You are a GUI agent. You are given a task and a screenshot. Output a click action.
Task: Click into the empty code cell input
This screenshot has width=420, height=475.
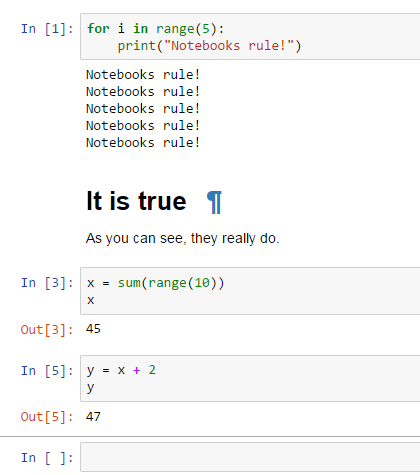click(250, 457)
